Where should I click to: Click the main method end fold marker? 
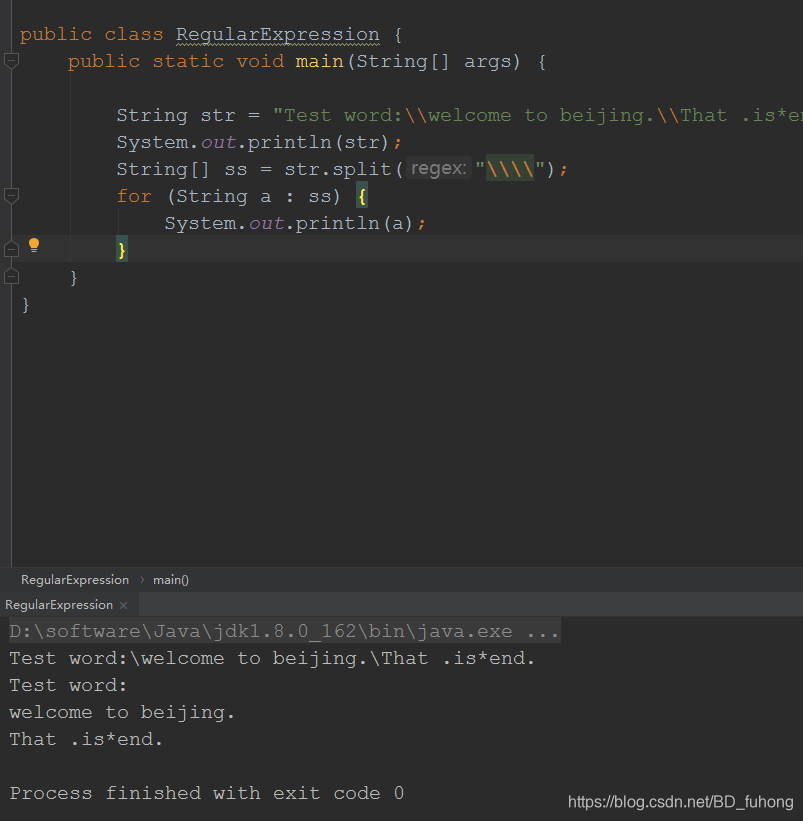point(11,276)
